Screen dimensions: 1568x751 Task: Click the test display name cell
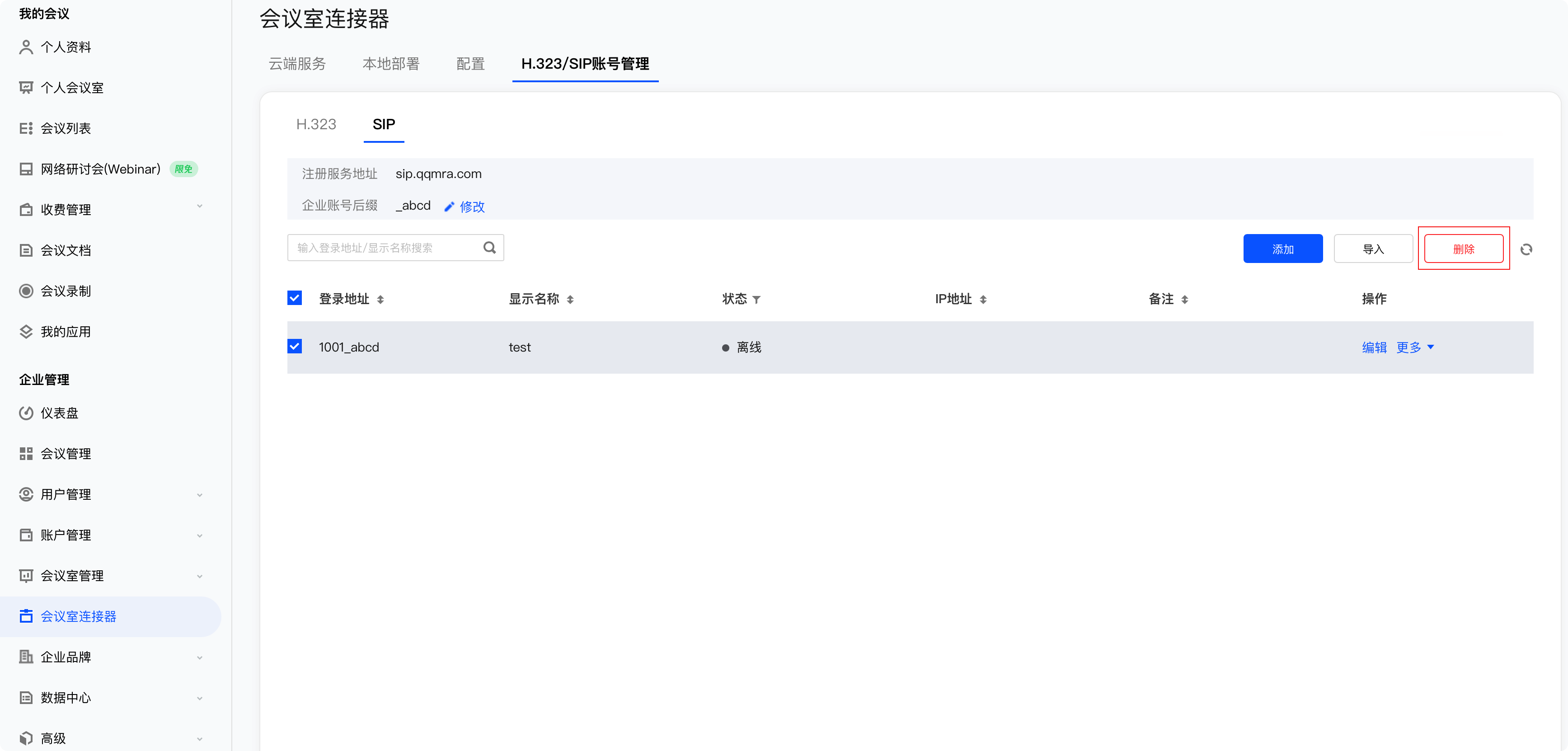(519, 347)
